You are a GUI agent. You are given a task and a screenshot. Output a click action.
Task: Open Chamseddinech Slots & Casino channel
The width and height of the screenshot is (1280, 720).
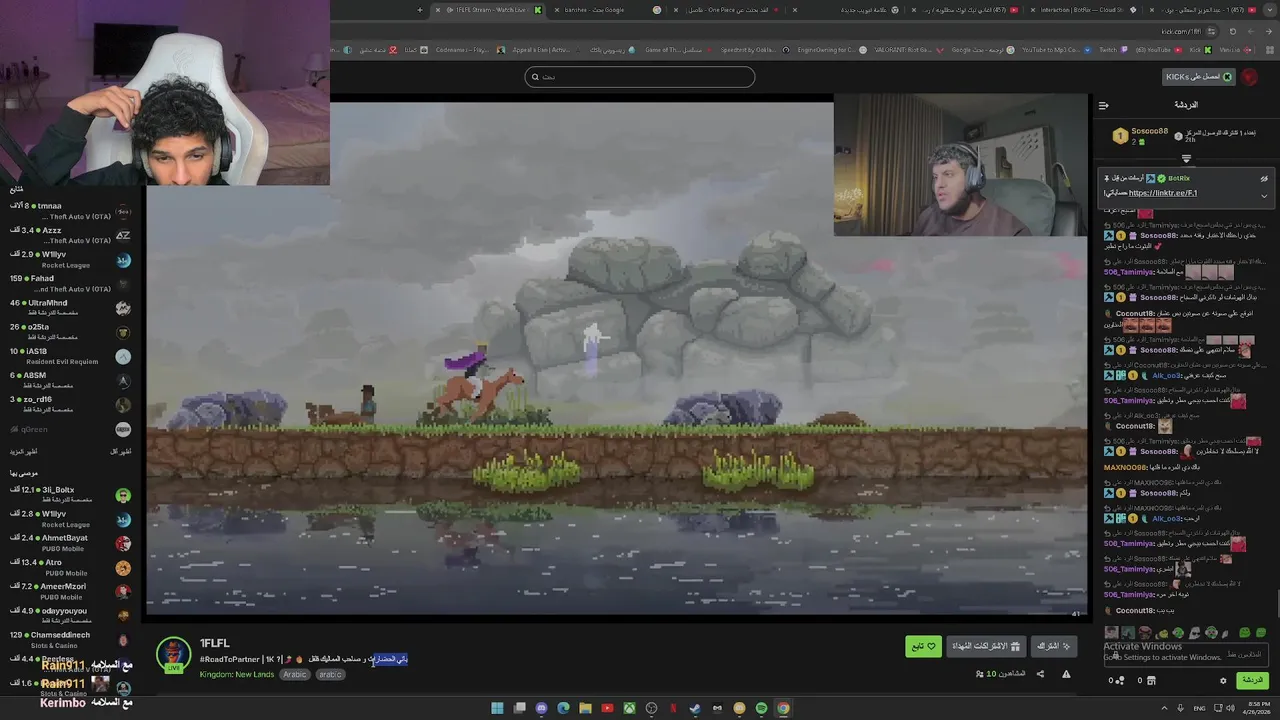coord(70,640)
